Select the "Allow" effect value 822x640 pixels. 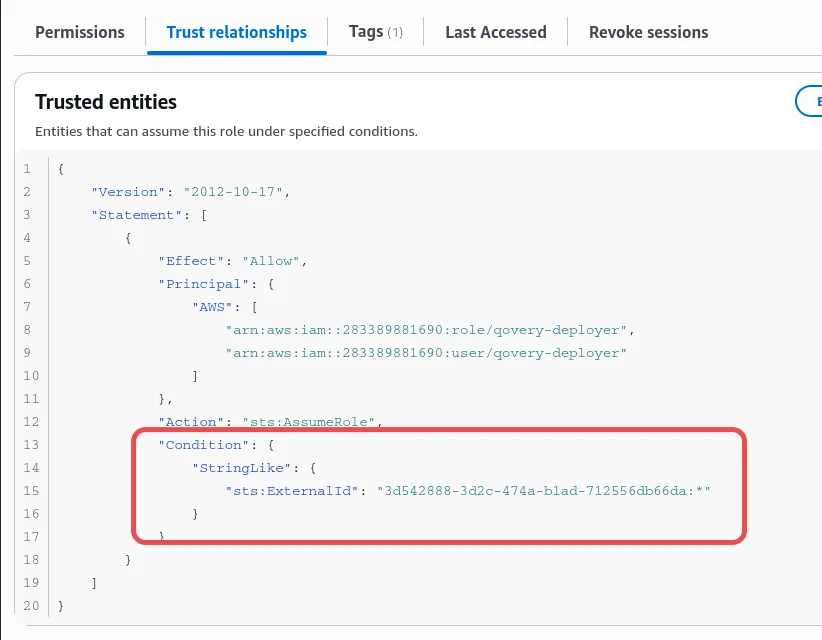tap(271, 261)
